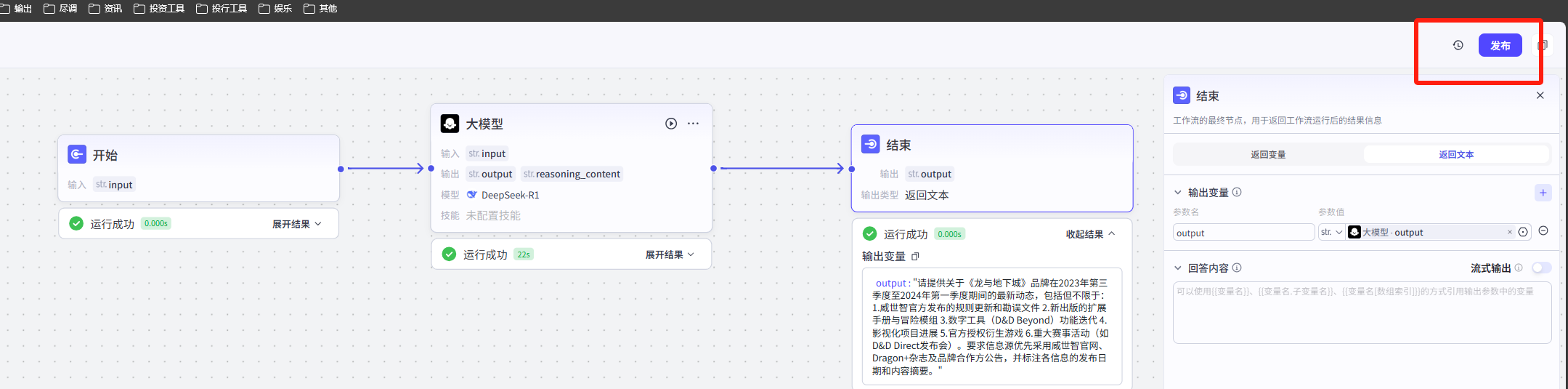Open version history clock icon
The image size is (1568, 389).
[x=1458, y=45]
